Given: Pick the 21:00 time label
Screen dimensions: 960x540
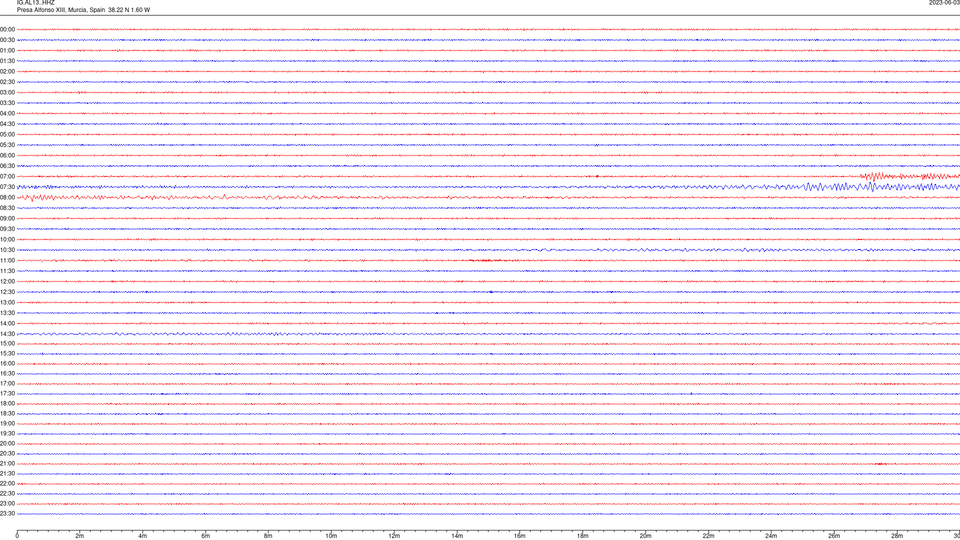Looking at the screenshot, I should pos(7,463).
